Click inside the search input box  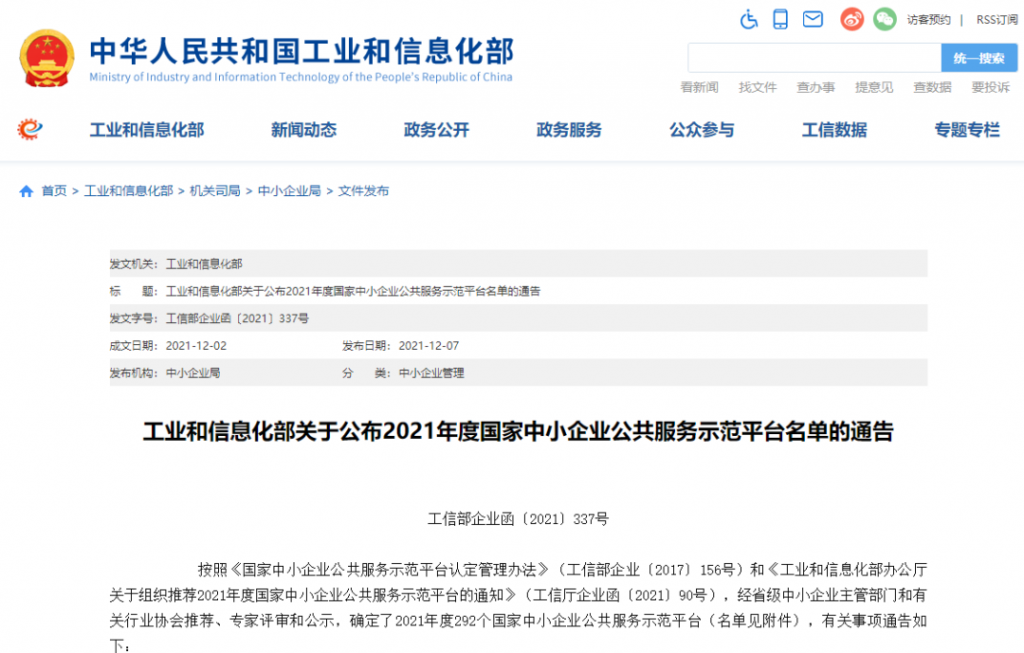pyautogui.click(x=814, y=59)
